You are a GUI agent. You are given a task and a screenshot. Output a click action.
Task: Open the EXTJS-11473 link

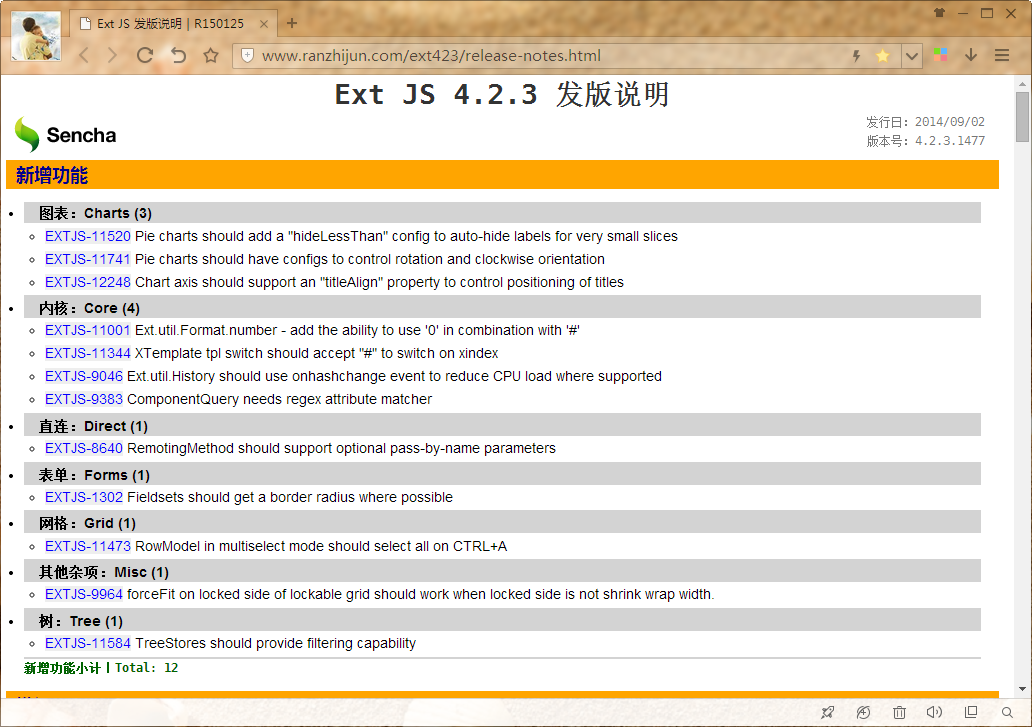[x=88, y=546]
